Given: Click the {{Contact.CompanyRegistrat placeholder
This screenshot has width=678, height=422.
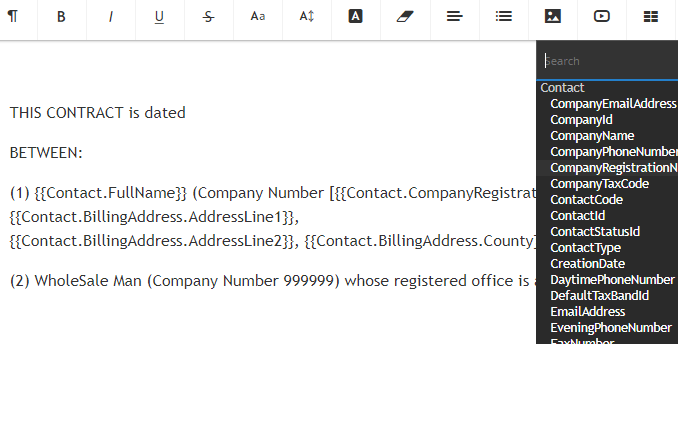Looking at the screenshot, I should 435,193.
